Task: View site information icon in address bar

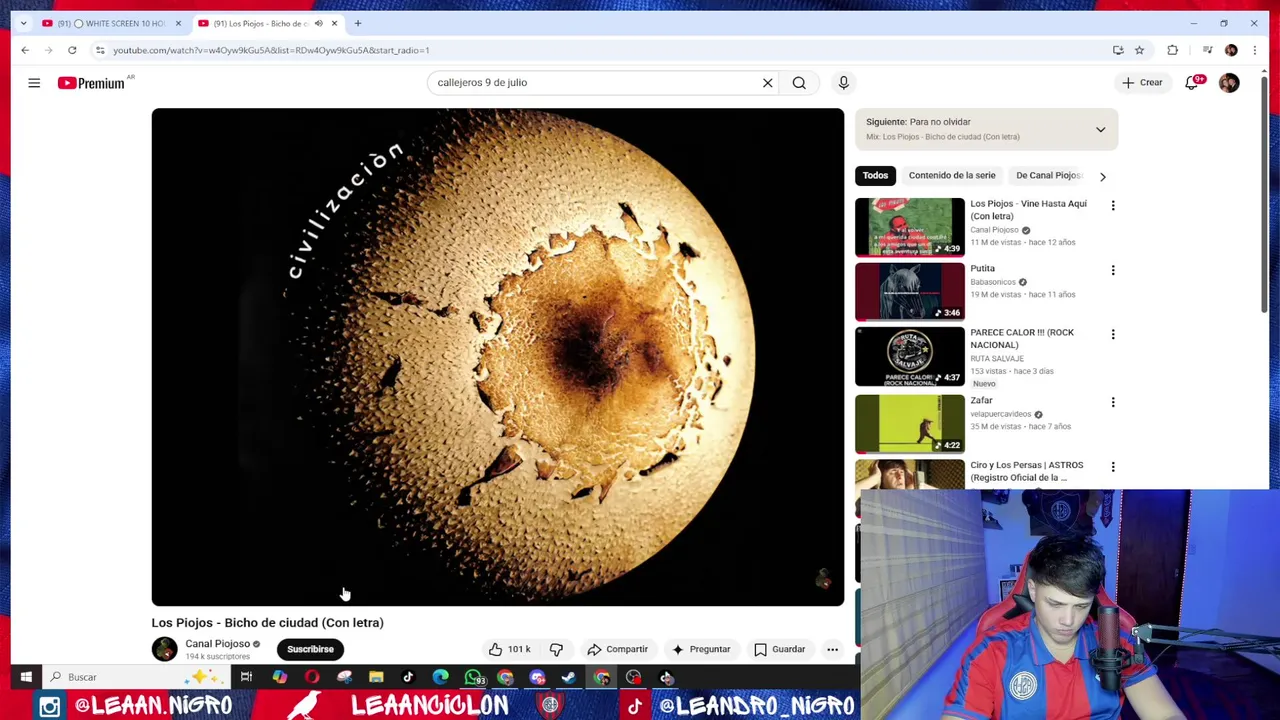Action: [100, 50]
